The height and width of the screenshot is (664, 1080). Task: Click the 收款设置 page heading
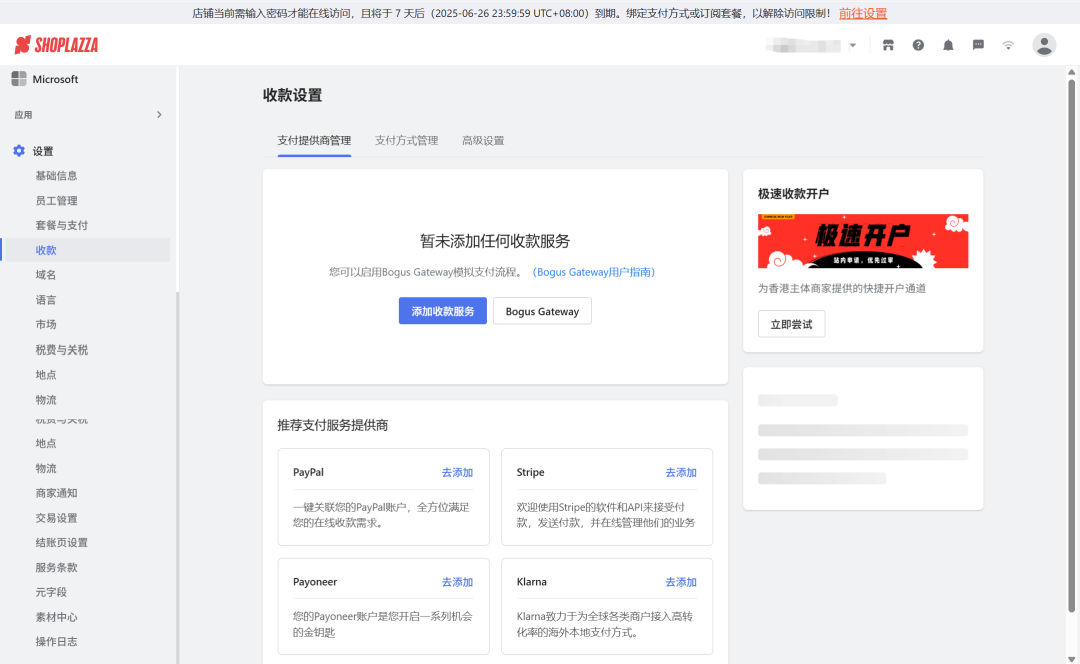point(292,95)
